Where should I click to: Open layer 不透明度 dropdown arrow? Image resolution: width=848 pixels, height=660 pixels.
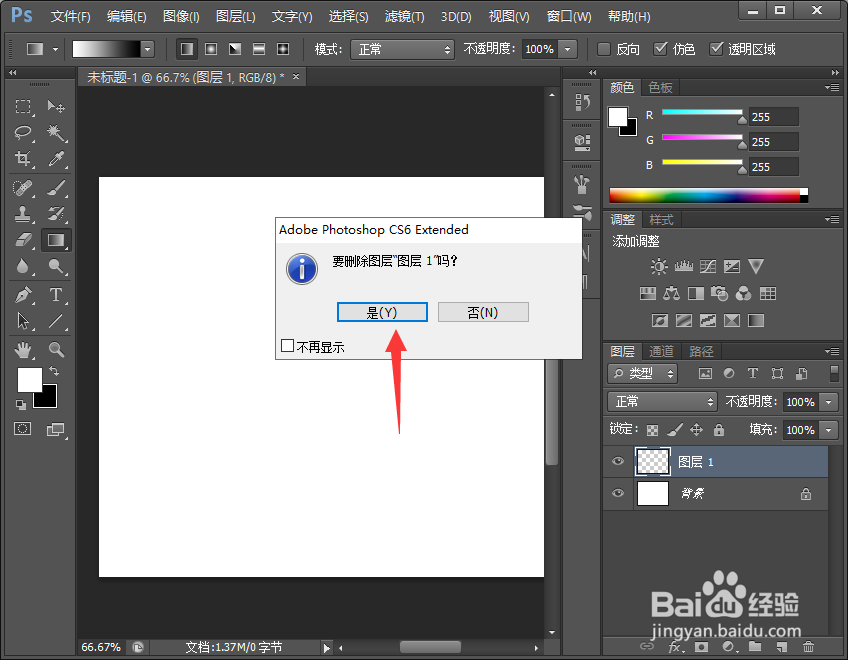829,402
